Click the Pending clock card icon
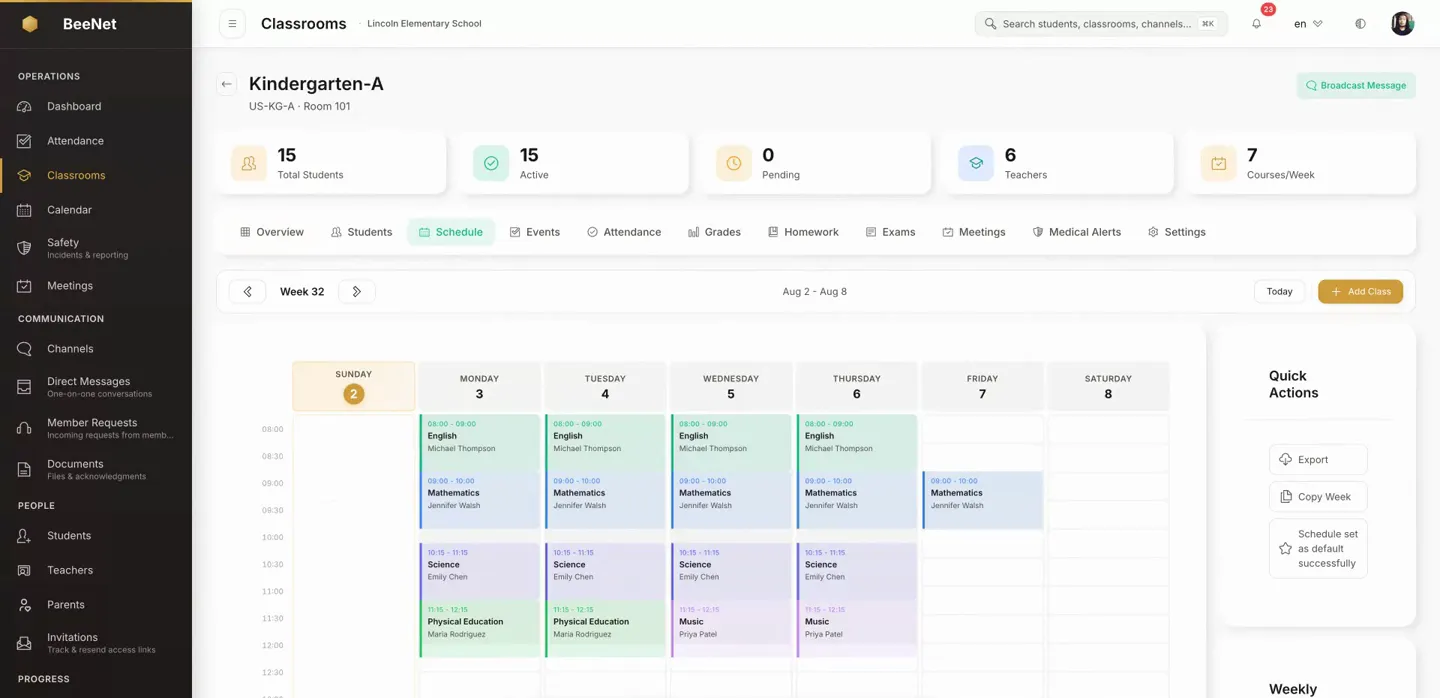Screen dimensions: 1440x698 [734, 163]
